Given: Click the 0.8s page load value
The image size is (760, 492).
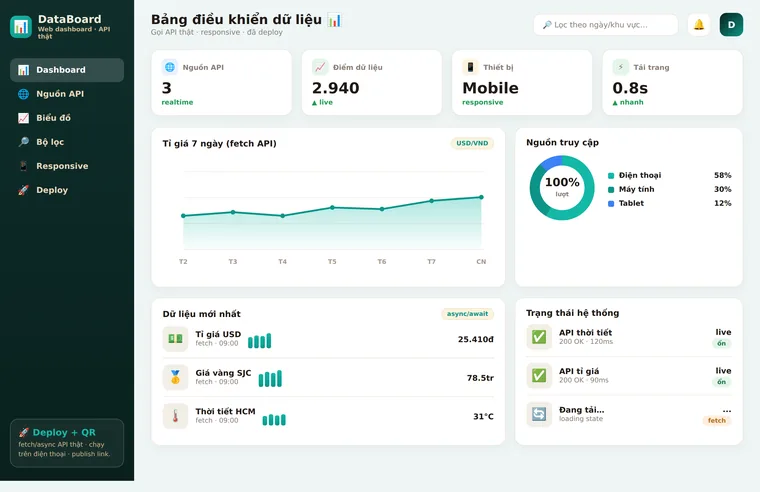Looking at the screenshot, I should (630, 88).
